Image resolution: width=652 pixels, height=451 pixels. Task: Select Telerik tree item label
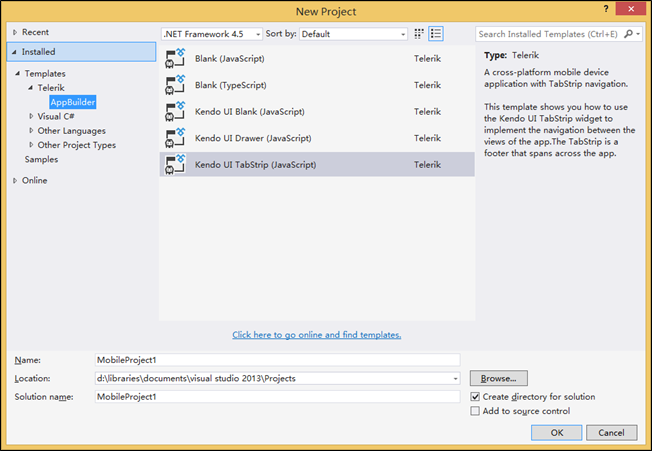[51, 88]
